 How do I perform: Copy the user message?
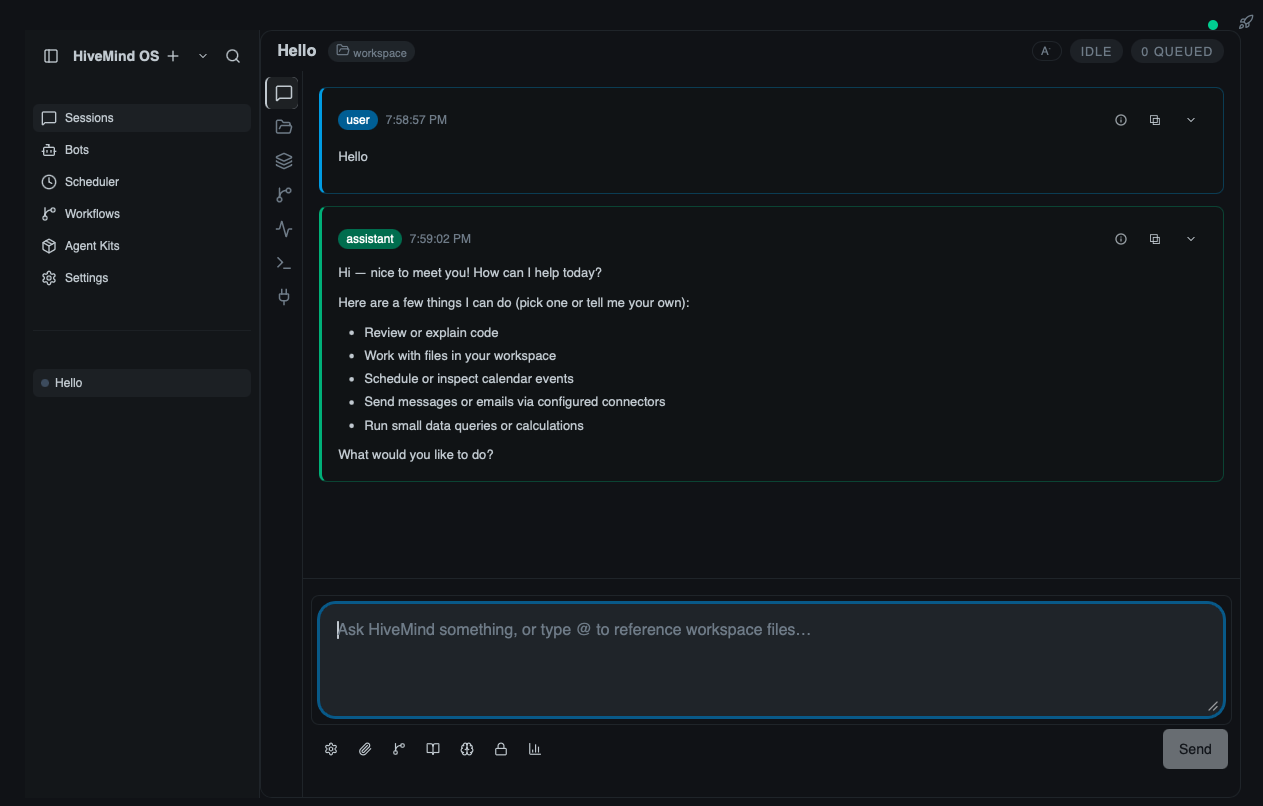(1155, 120)
